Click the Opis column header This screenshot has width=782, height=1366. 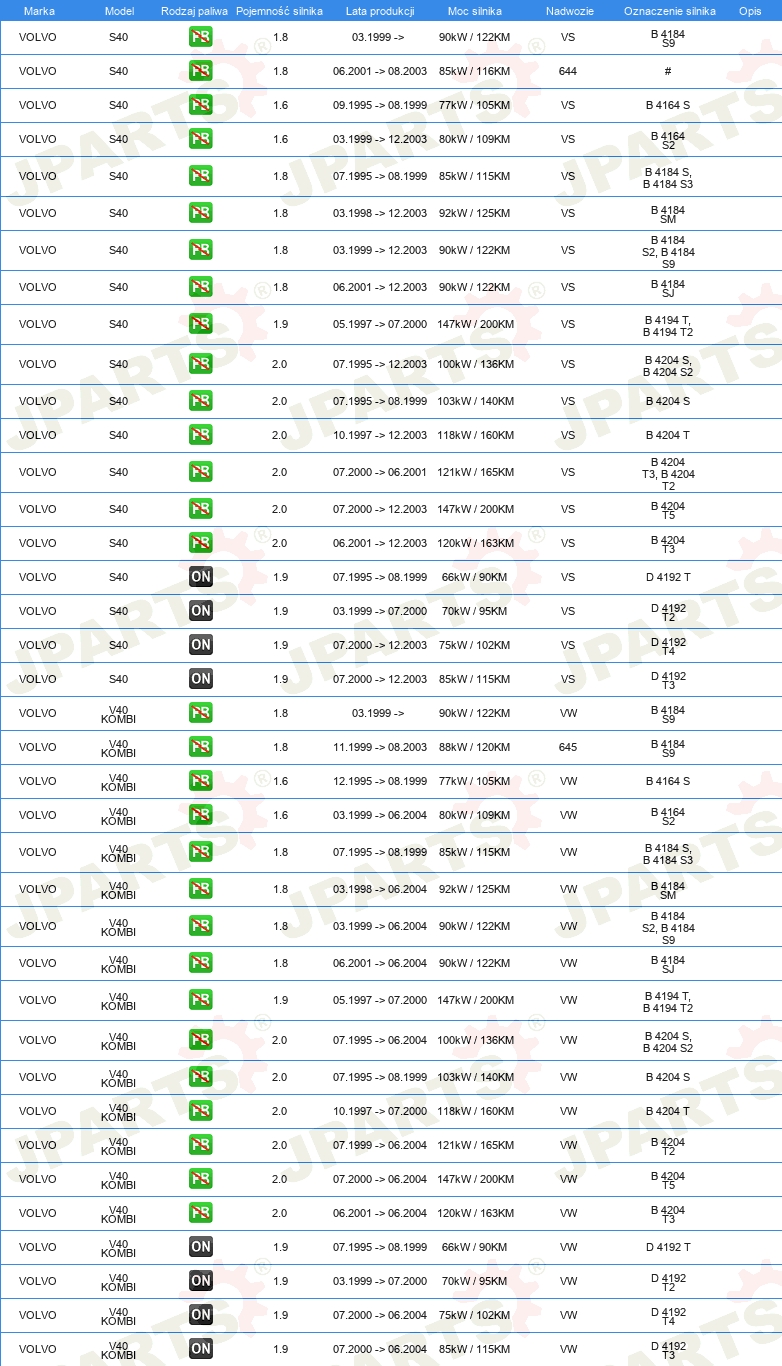tap(749, 10)
